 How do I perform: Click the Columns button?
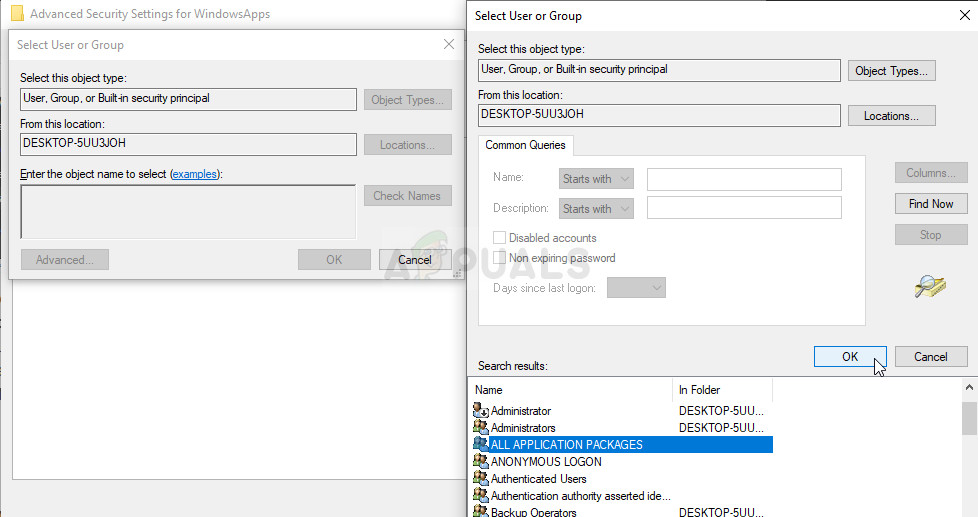click(931, 173)
